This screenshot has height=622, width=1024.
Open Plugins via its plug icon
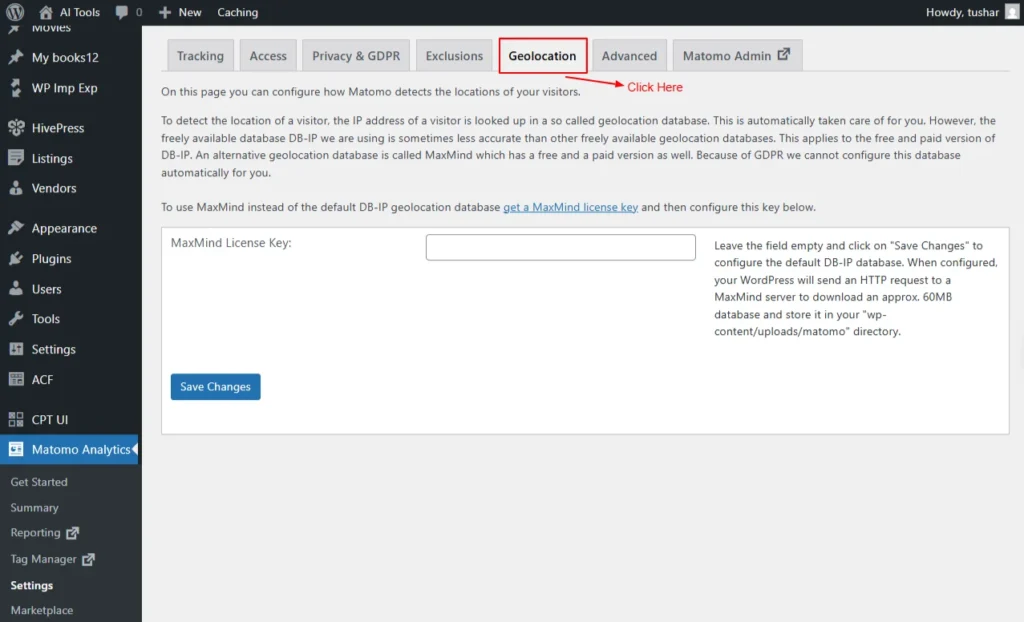[16, 258]
